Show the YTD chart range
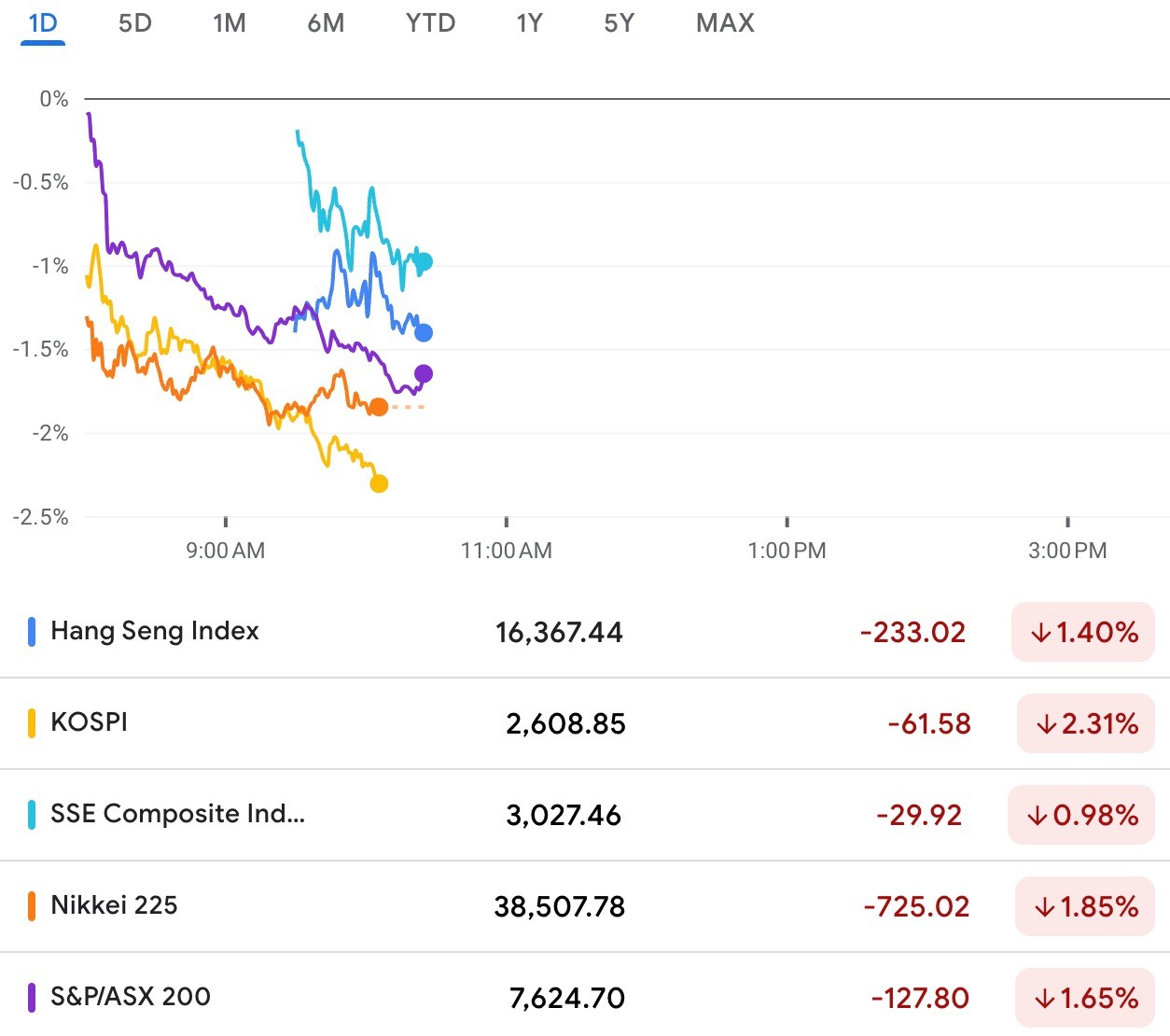Image resolution: width=1170 pixels, height=1036 pixels. [x=430, y=23]
